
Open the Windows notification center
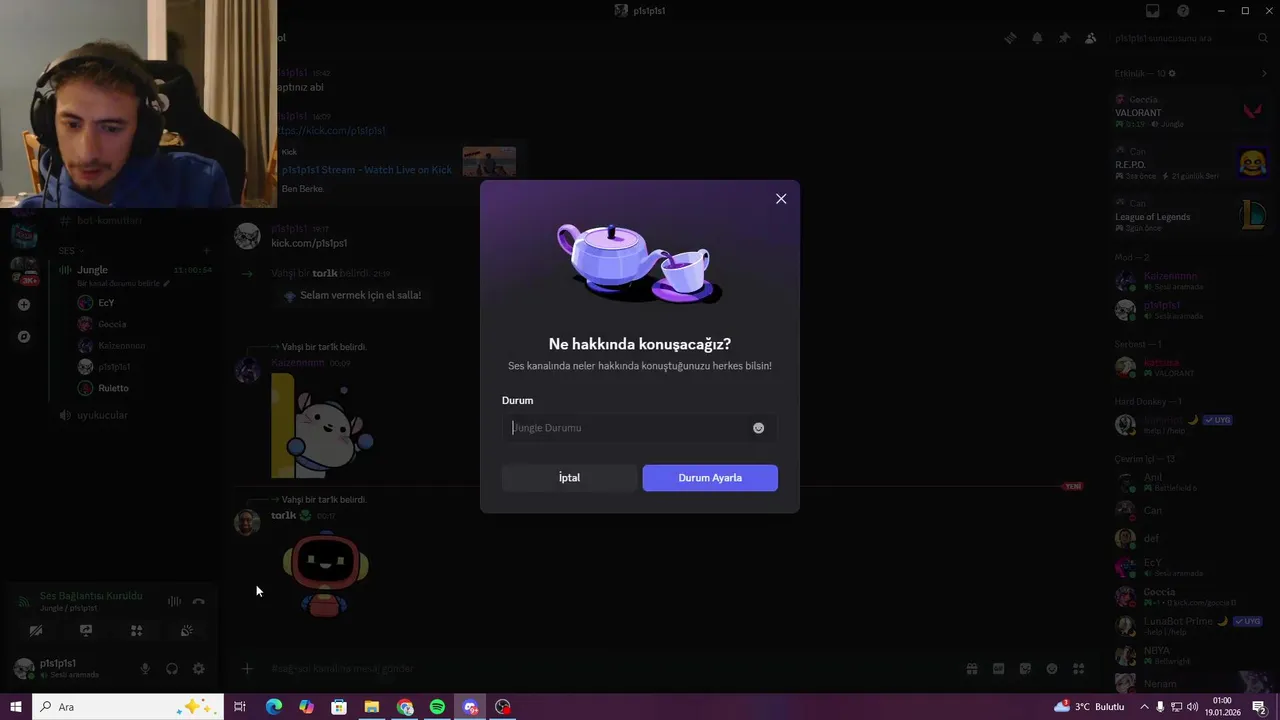click(x=1258, y=707)
